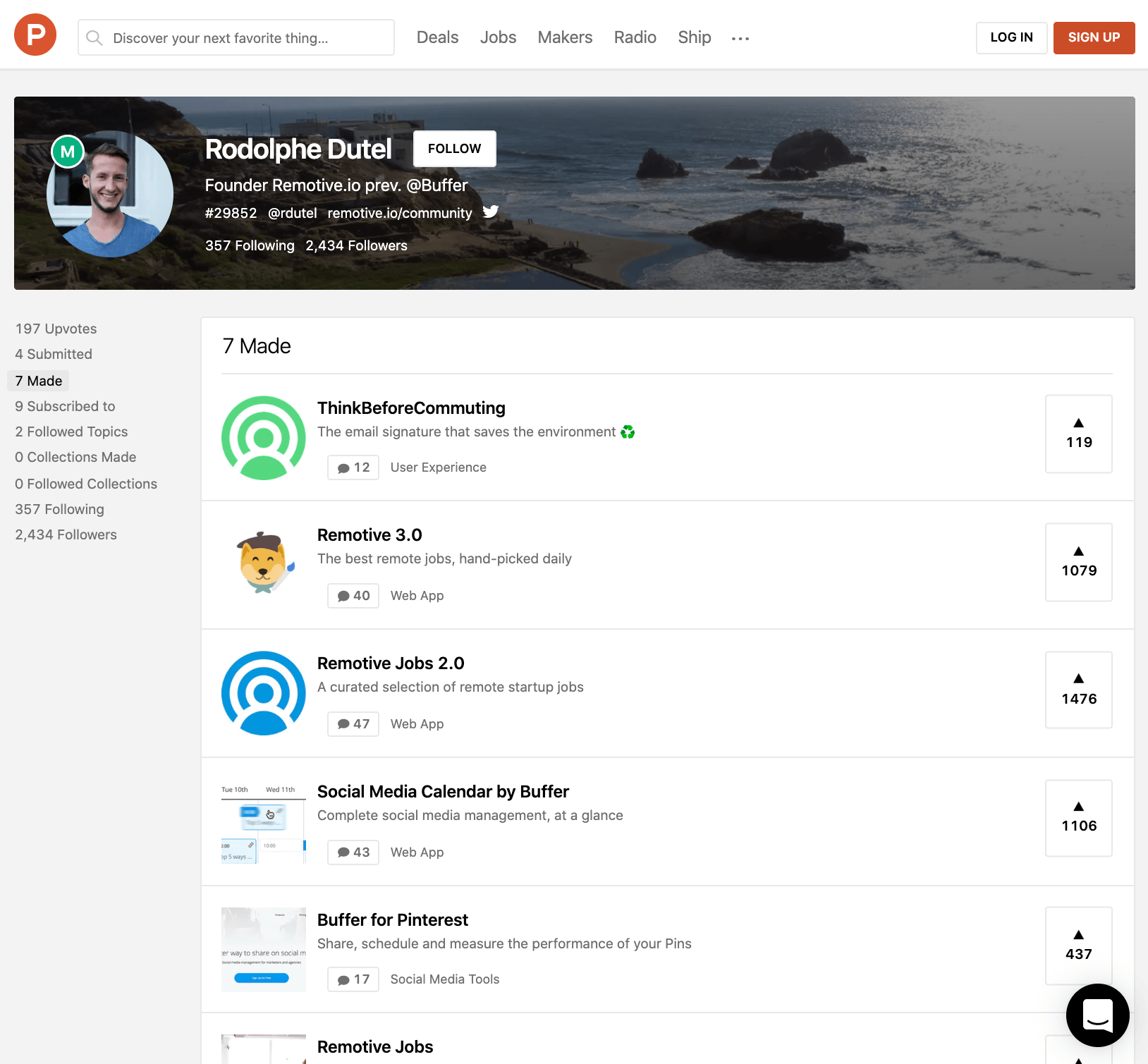The image size is (1148, 1064).
Task: Show the 9 Subscribed to tab
Action: tap(65, 406)
